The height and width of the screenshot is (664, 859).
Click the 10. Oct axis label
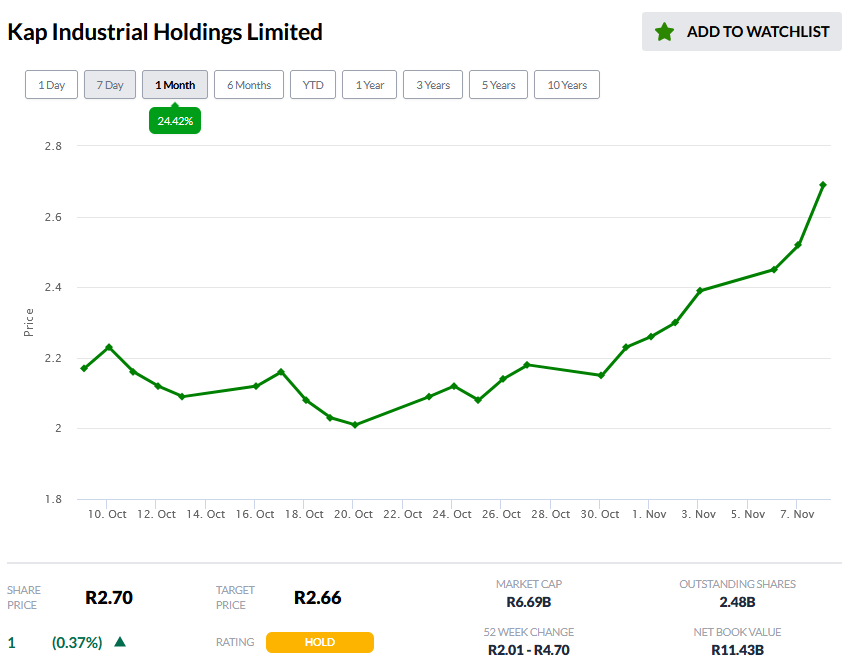coord(107,514)
